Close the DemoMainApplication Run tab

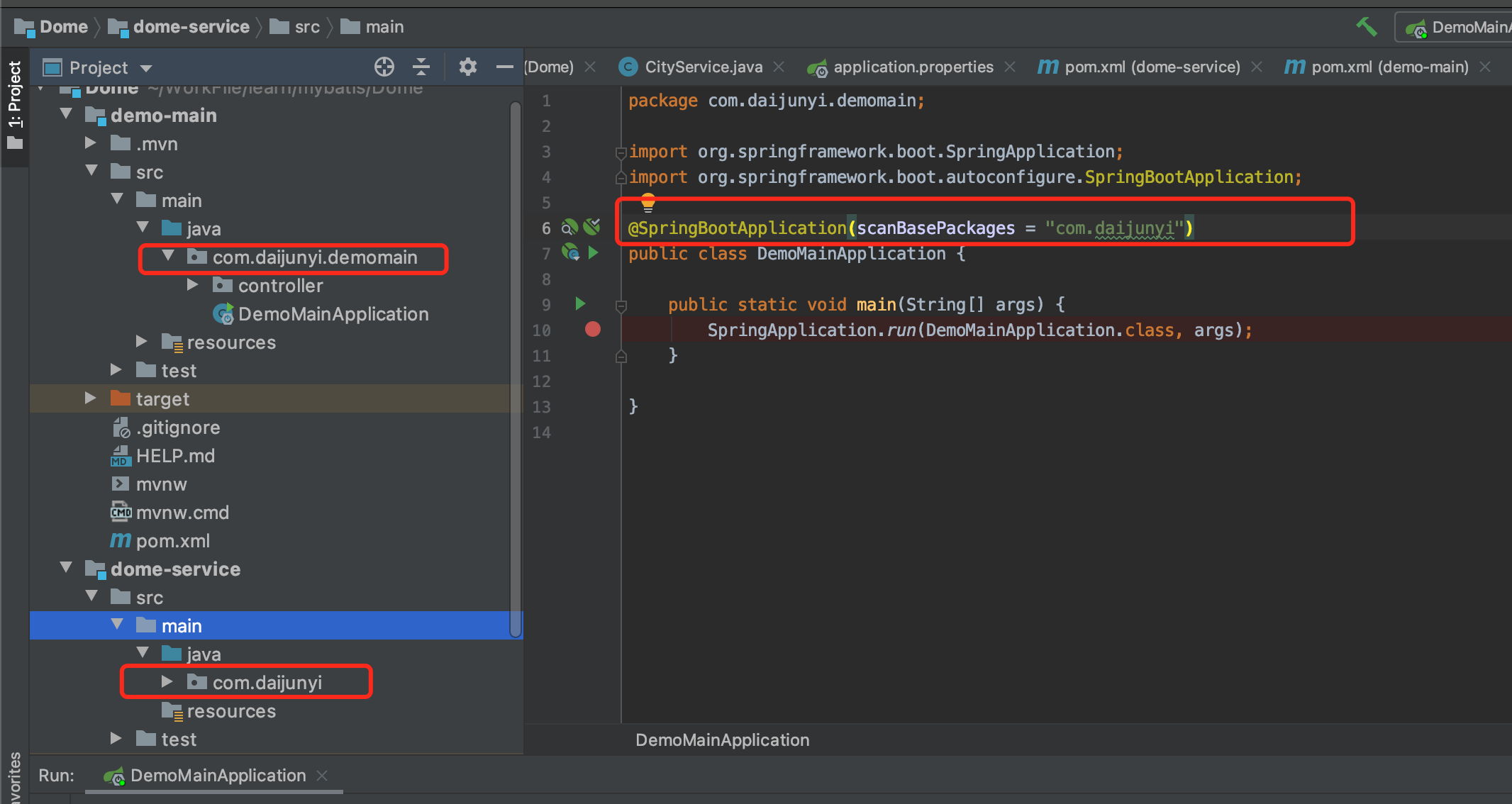322,776
